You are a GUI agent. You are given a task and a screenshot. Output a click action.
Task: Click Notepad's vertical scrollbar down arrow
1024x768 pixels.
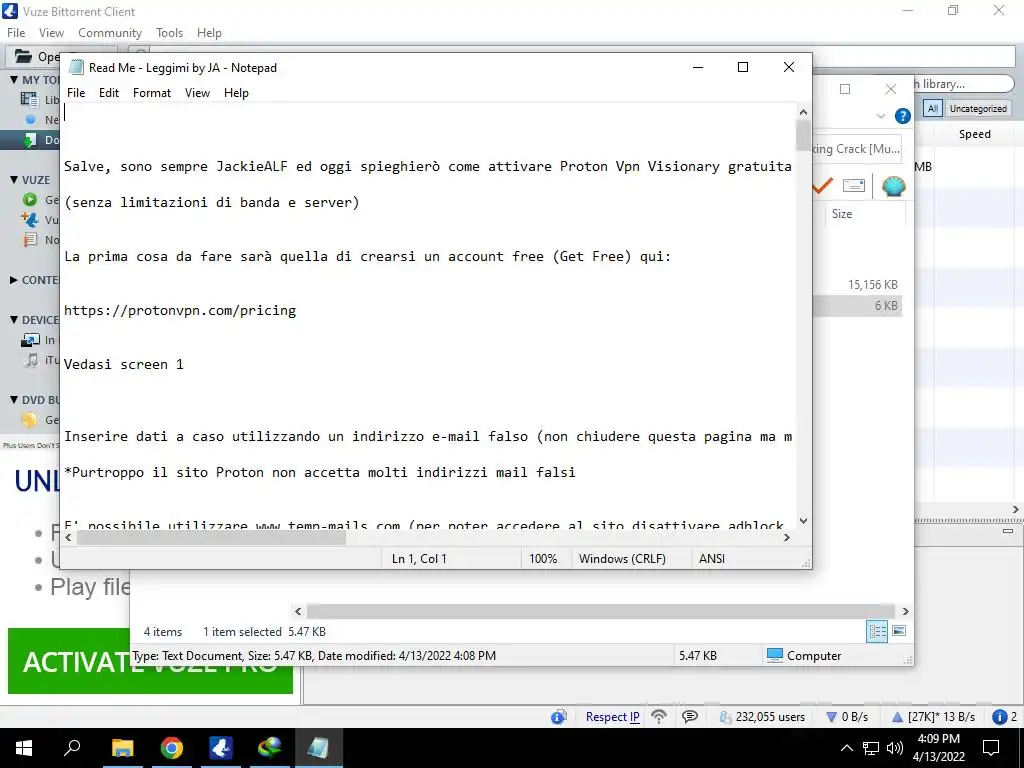803,520
